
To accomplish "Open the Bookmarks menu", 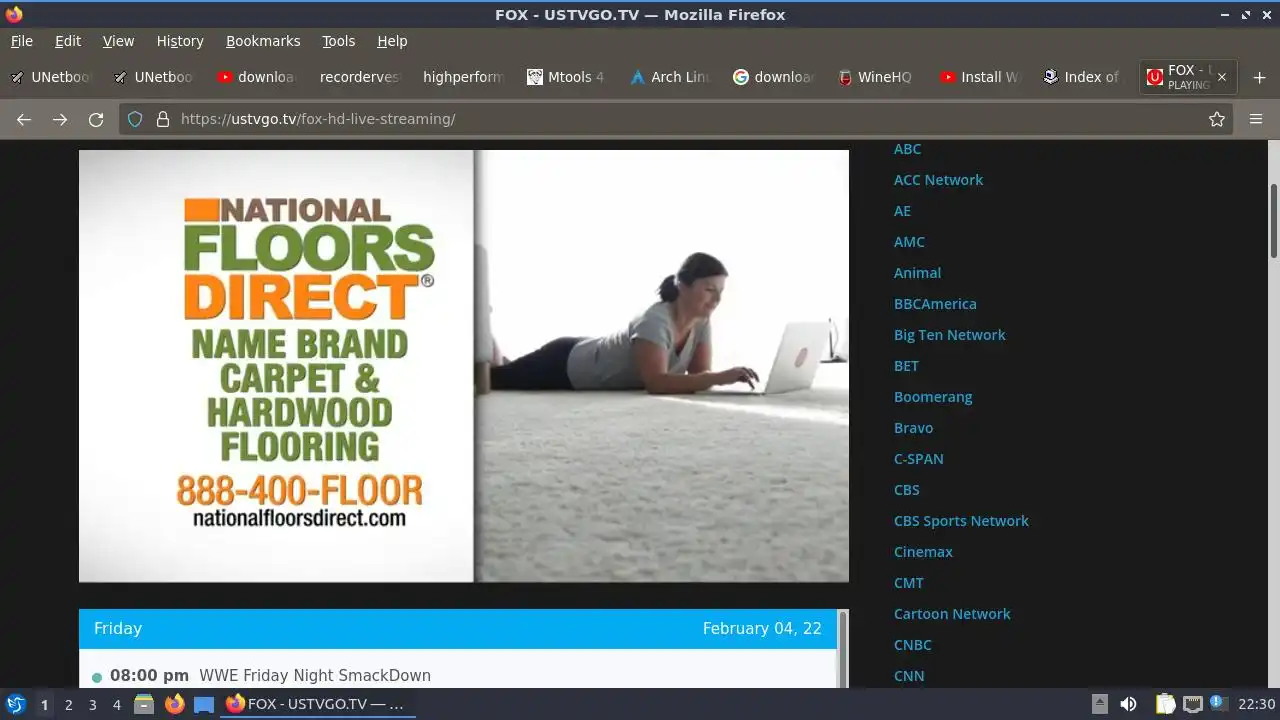I will point(263,41).
